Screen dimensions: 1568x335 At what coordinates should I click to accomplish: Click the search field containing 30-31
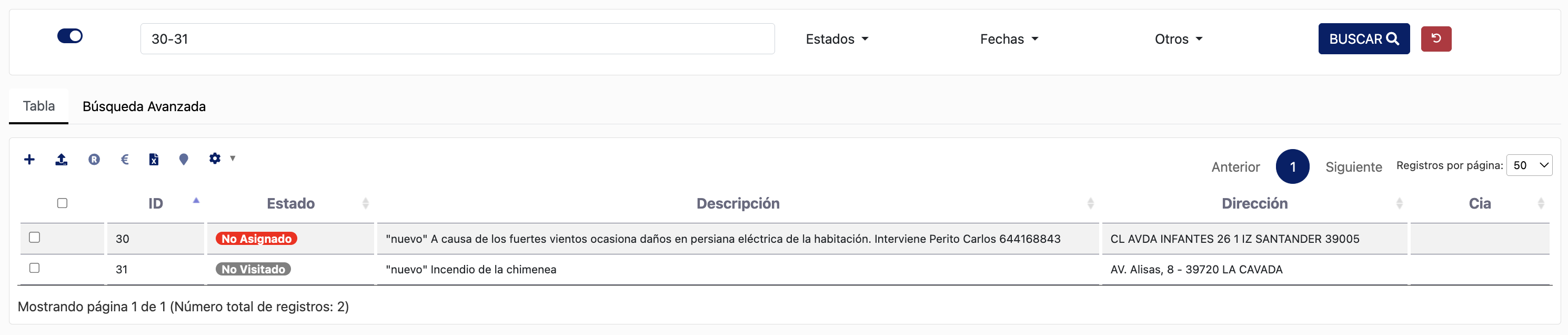(457, 39)
